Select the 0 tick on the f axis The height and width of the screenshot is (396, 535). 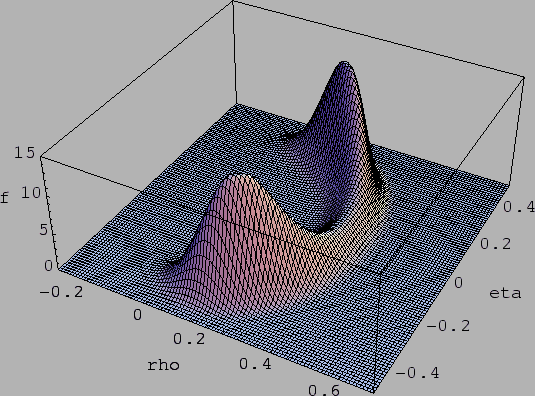click(x=48, y=266)
